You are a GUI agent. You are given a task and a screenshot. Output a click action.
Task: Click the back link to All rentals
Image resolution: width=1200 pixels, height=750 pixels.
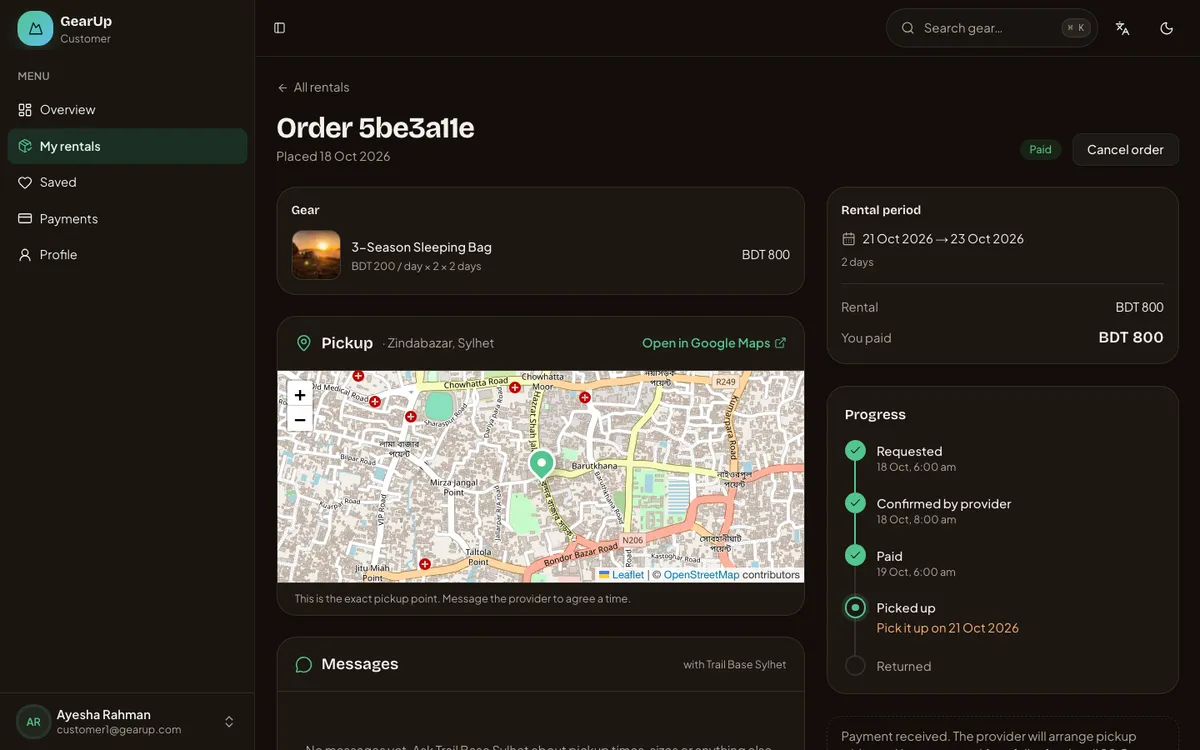point(313,88)
